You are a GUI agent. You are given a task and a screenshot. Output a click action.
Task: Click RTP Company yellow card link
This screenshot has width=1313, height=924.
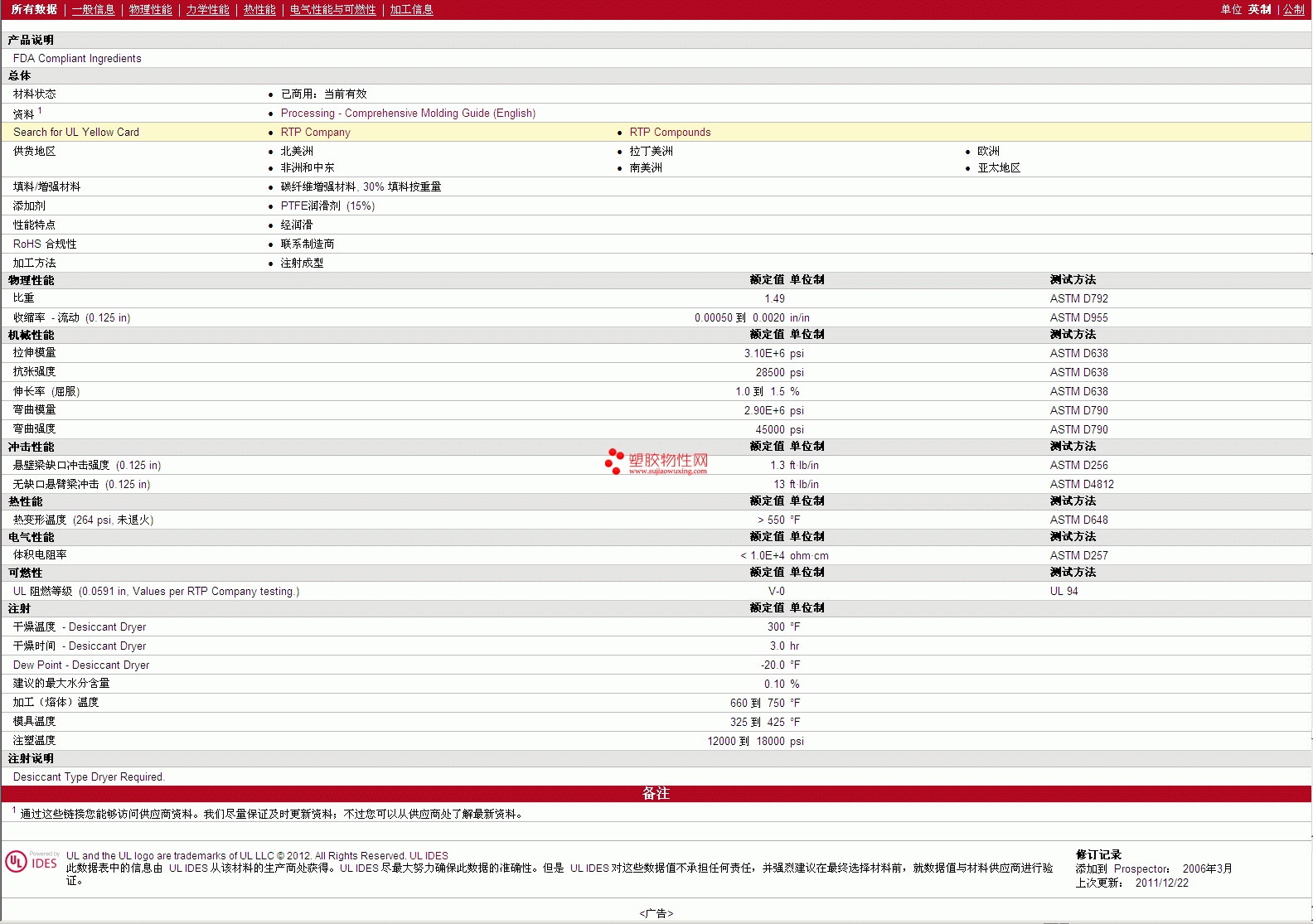315,133
